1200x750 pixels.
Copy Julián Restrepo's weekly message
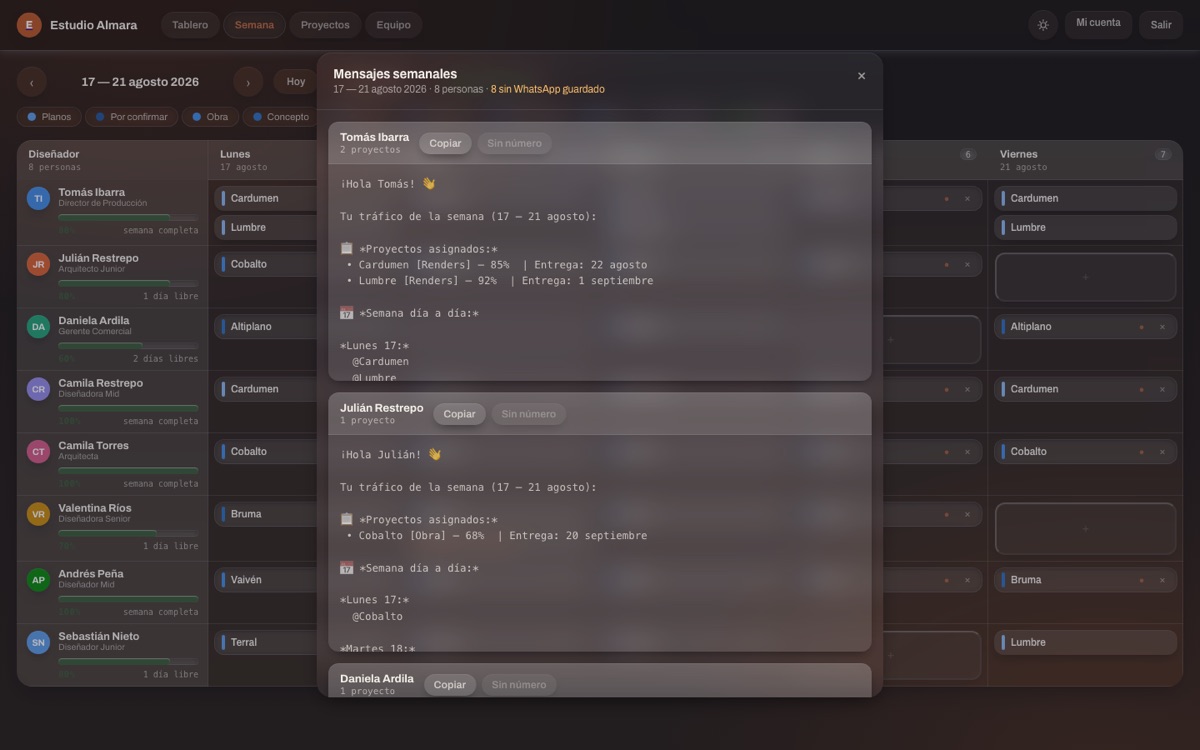pos(459,414)
